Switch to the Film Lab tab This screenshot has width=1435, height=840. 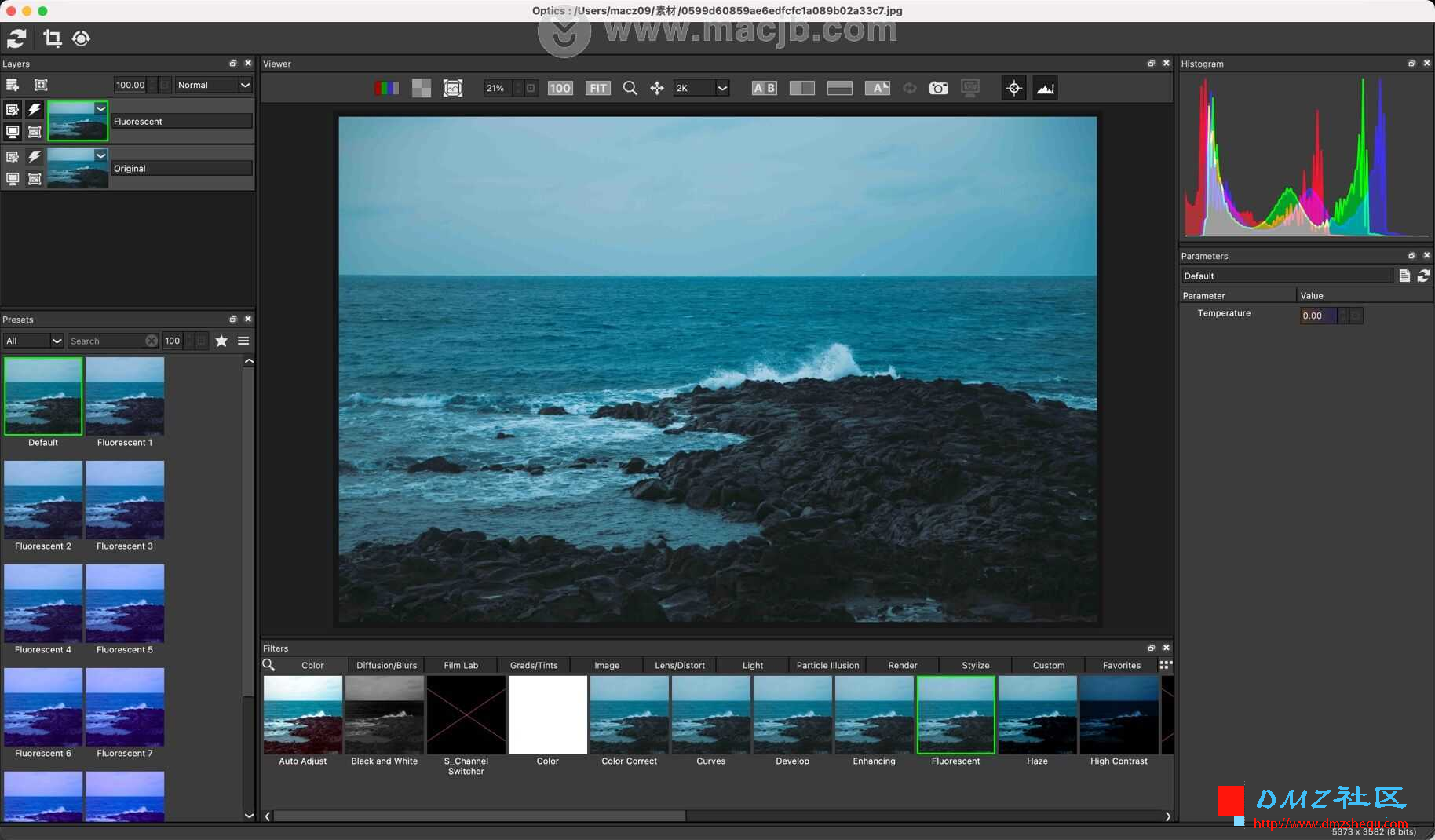click(461, 665)
